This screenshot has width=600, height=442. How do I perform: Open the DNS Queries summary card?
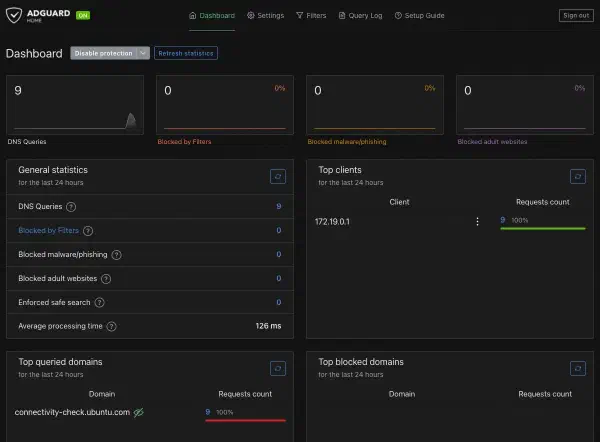[x=75, y=105]
